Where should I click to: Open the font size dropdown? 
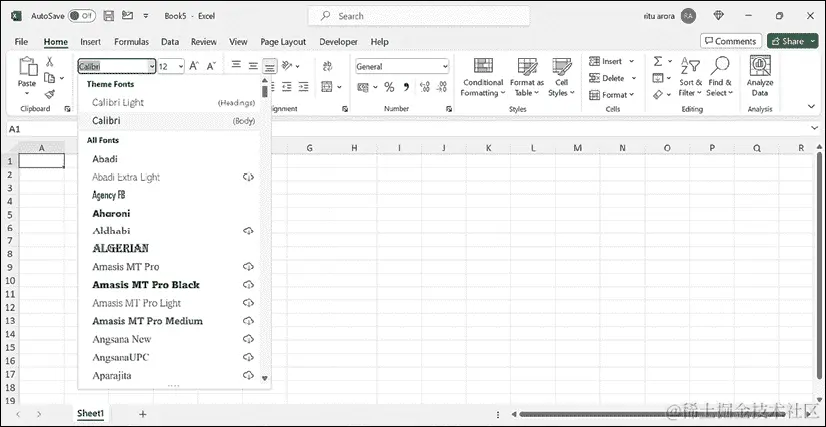click(181, 66)
